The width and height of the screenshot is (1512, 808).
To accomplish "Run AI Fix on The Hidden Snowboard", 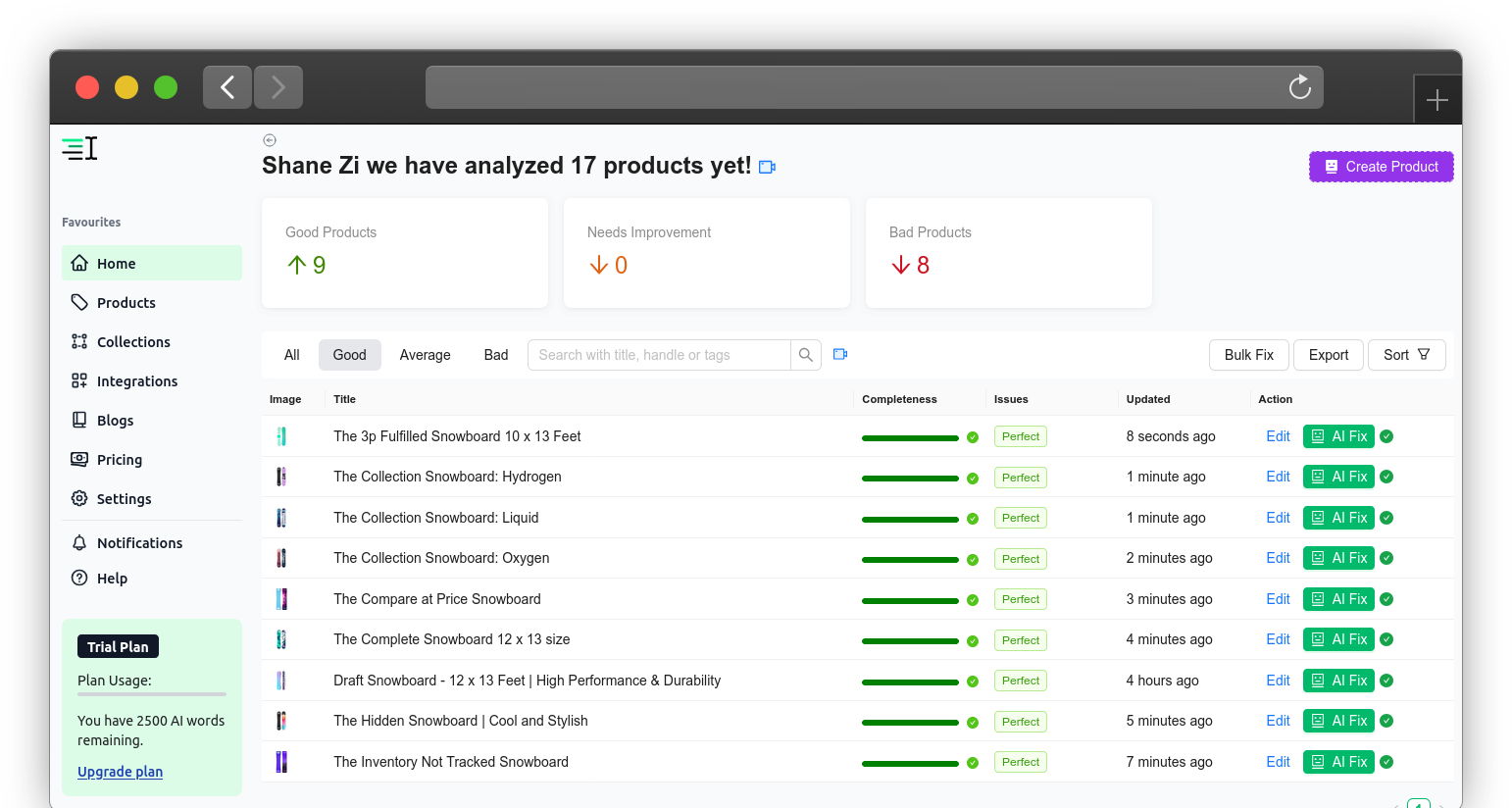I will (1338, 721).
